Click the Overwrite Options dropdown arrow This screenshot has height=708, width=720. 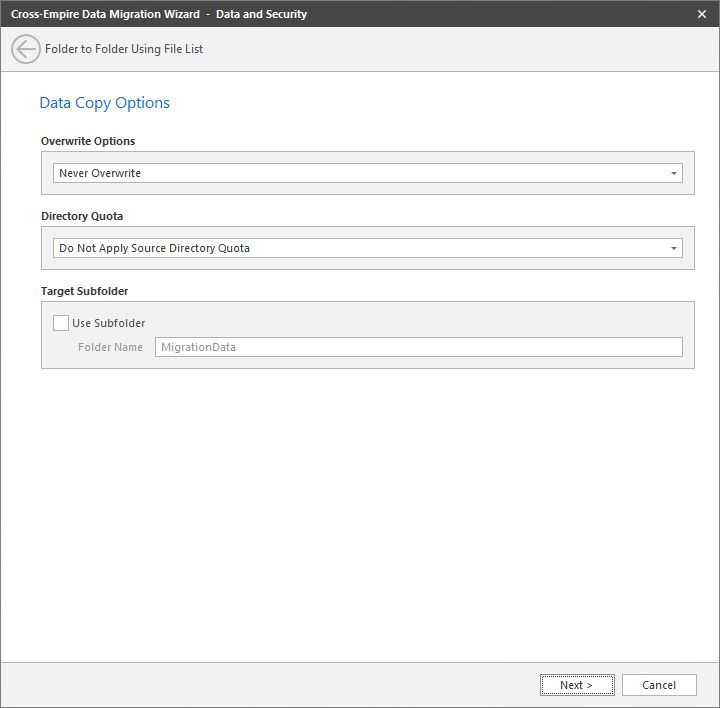point(674,173)
